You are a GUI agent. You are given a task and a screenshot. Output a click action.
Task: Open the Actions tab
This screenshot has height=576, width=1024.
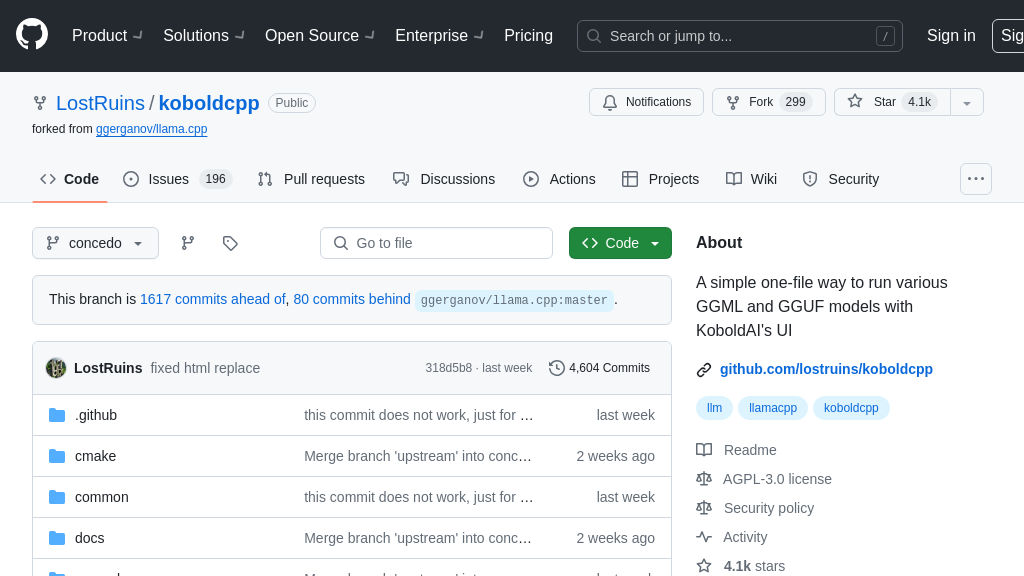[x=559, y=179]
